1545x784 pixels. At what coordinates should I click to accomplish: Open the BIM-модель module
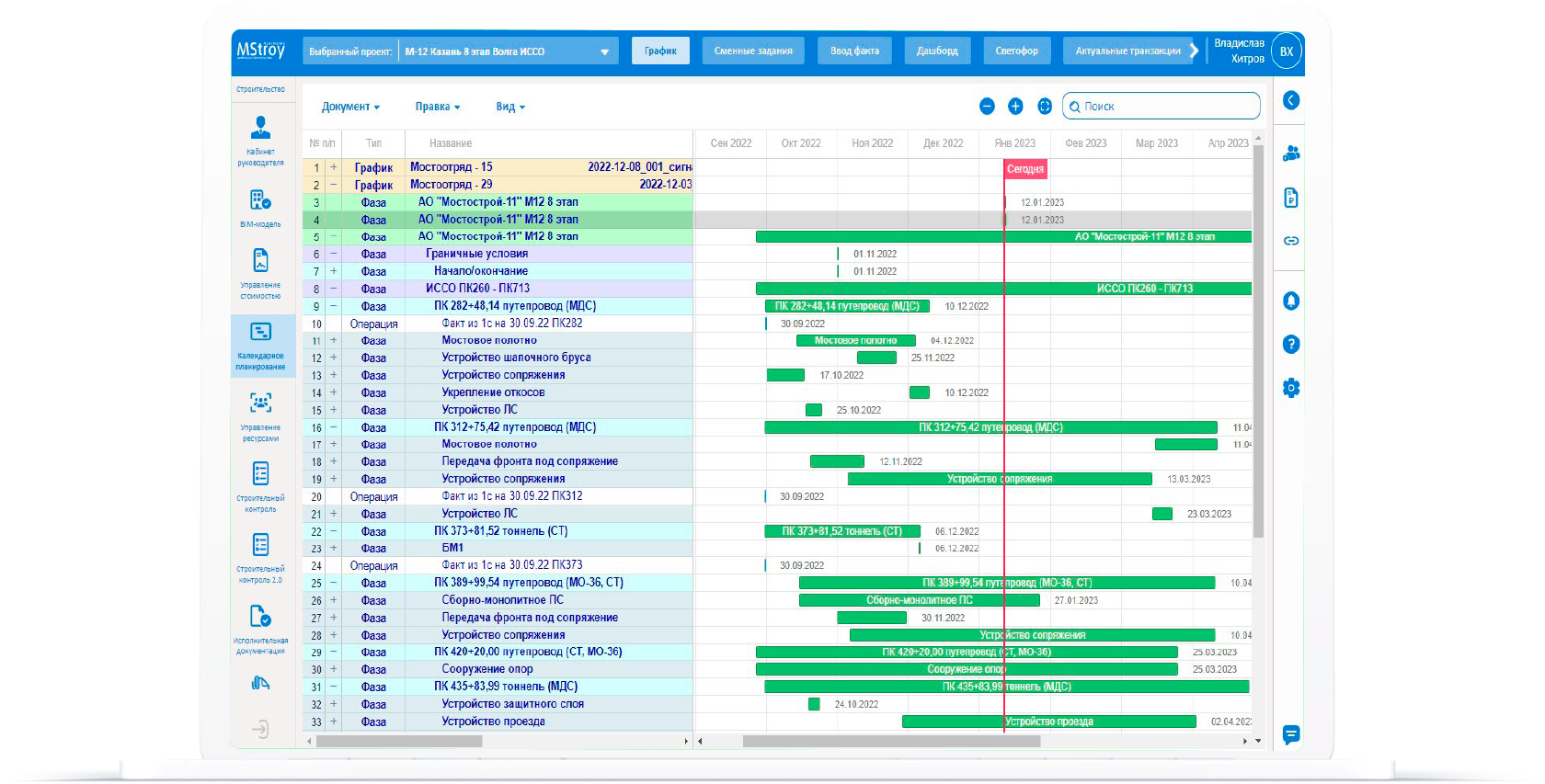click(x=260, y=208)
